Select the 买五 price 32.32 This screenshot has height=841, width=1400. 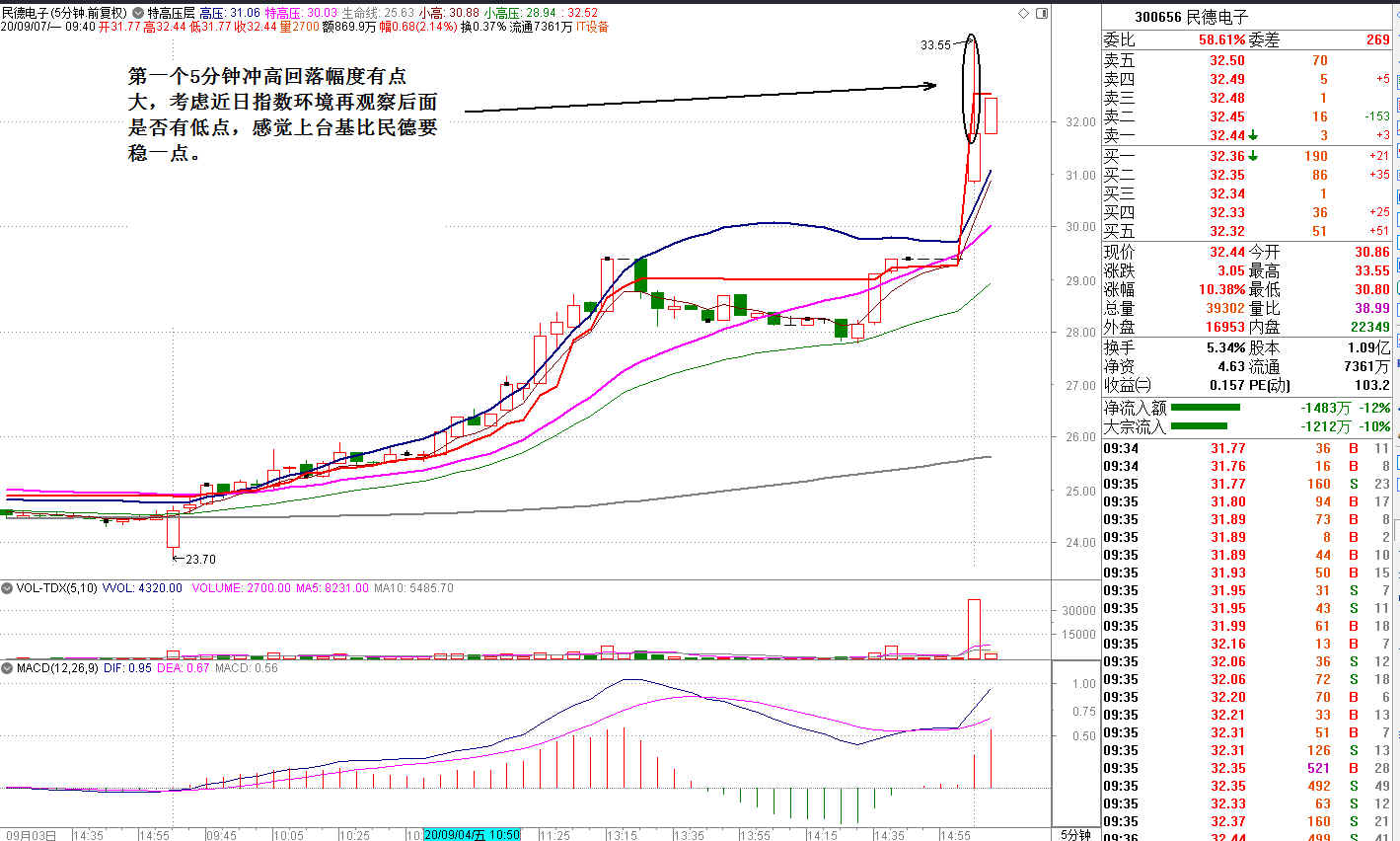1227,231
